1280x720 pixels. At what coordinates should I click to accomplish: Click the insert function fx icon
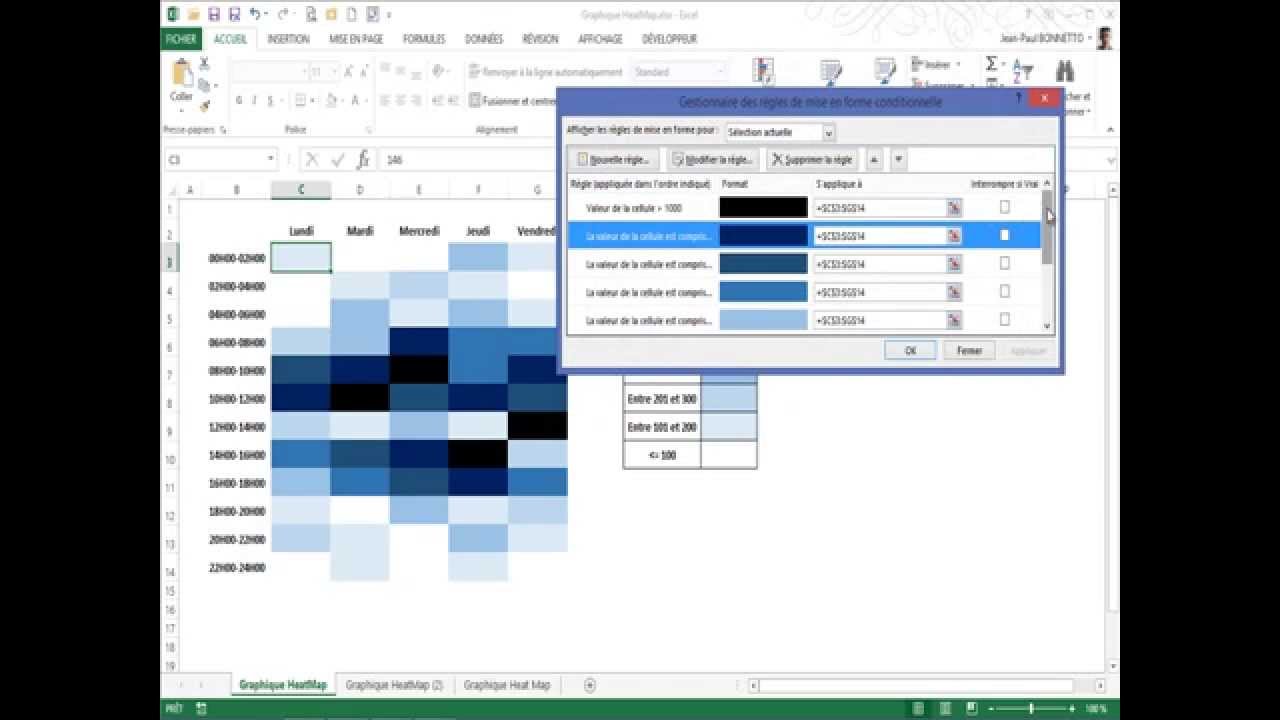[x=363, y=159]
